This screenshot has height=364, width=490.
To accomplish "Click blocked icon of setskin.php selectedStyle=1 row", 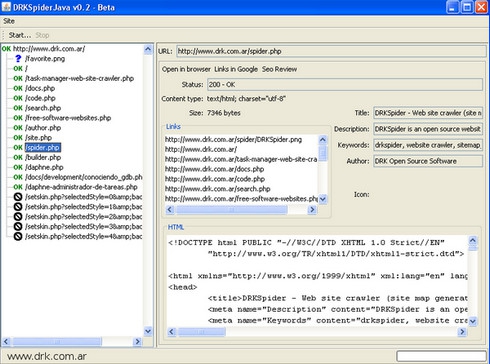I will tap(18, 207).
